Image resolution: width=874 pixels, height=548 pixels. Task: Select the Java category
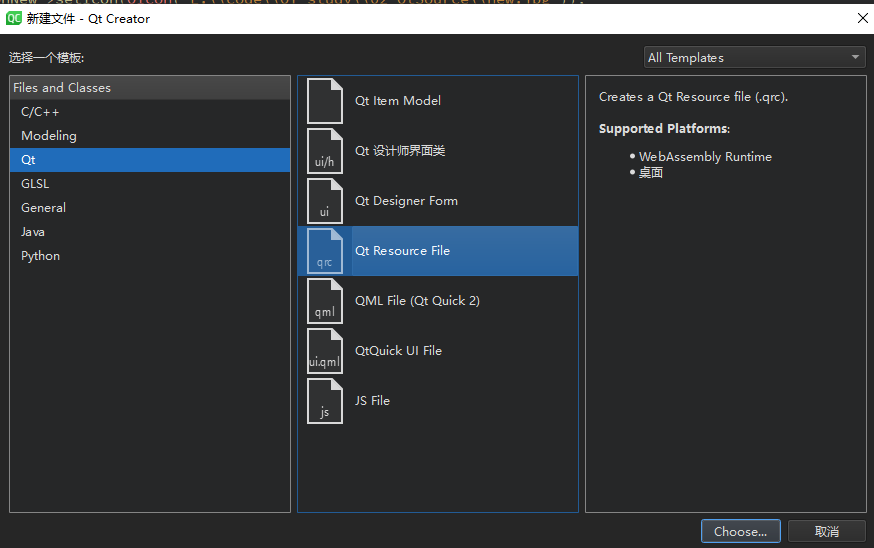tap(33, 232)
